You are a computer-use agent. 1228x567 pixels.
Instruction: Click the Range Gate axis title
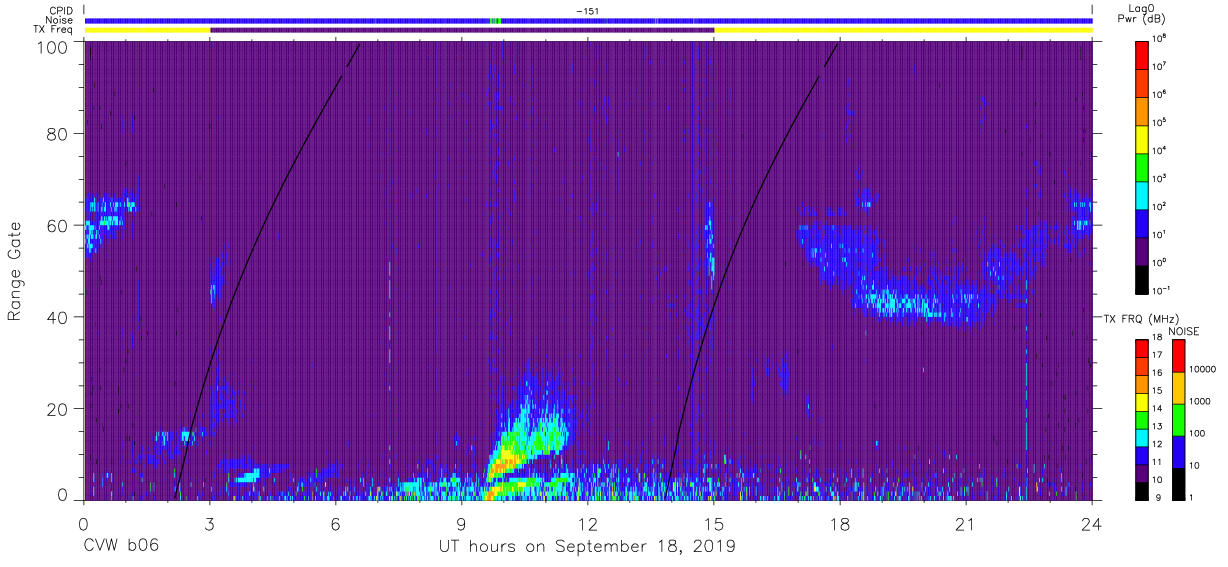(x=15, y=271)
